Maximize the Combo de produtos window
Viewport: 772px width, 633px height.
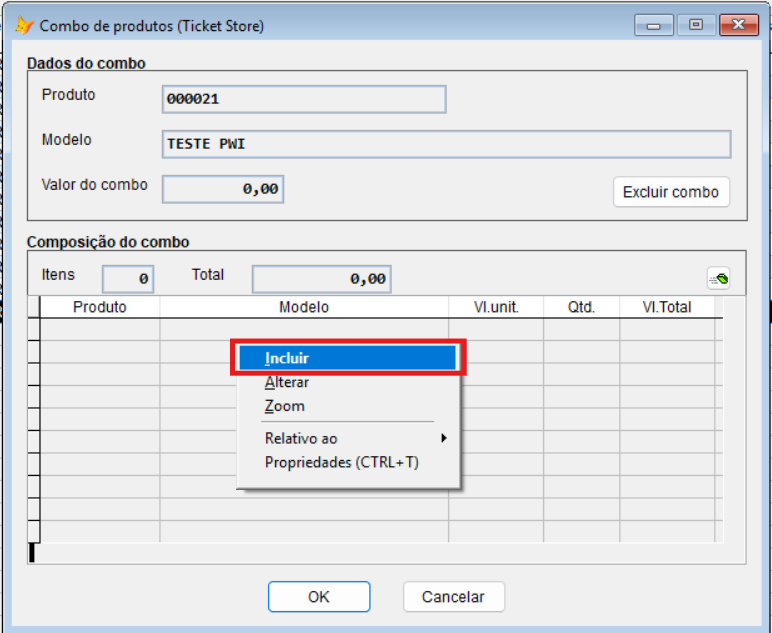(x=696, y=25)
